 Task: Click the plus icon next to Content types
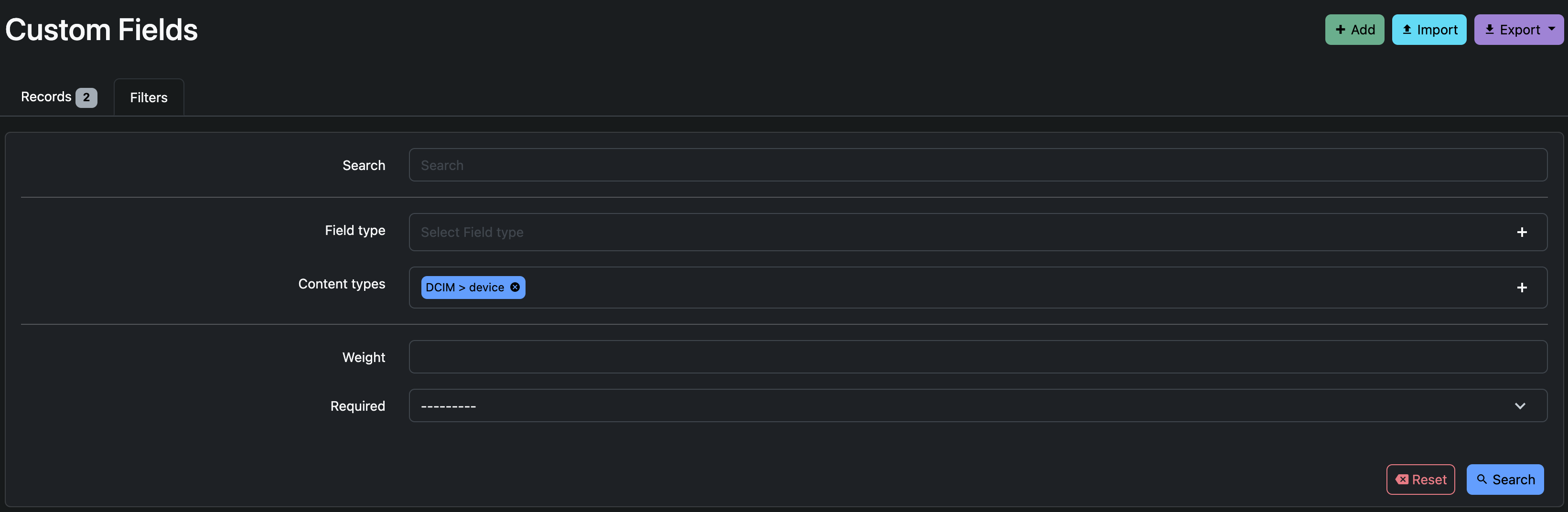(x=1522, y=288)
